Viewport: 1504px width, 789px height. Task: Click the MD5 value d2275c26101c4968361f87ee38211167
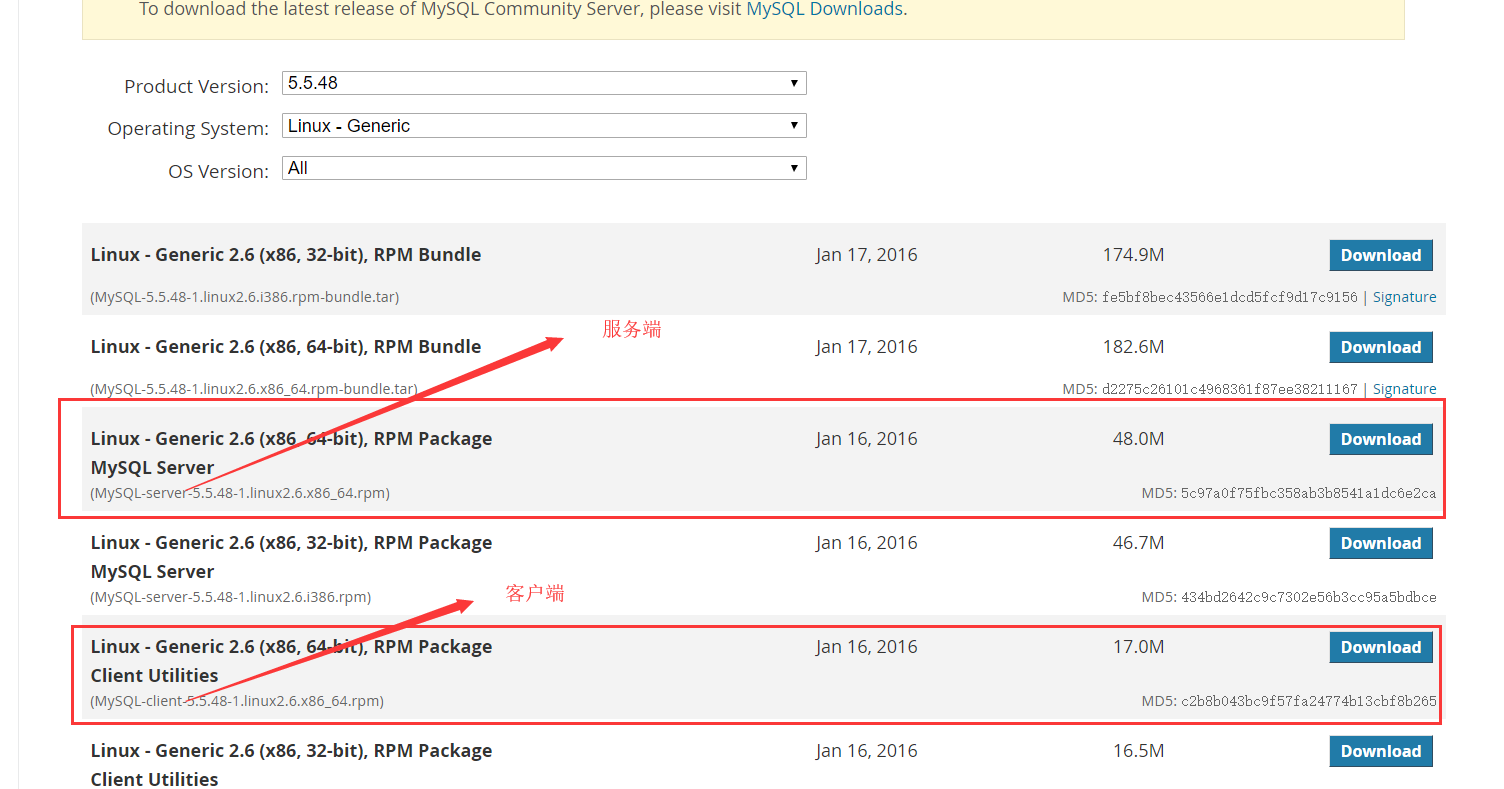[1230, 389]
